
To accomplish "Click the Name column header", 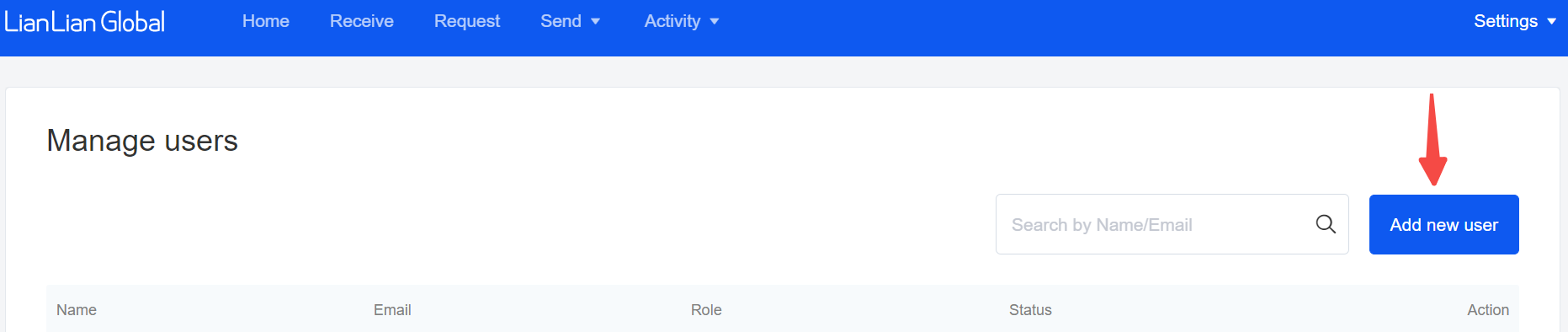I will [x=77, y=310].
